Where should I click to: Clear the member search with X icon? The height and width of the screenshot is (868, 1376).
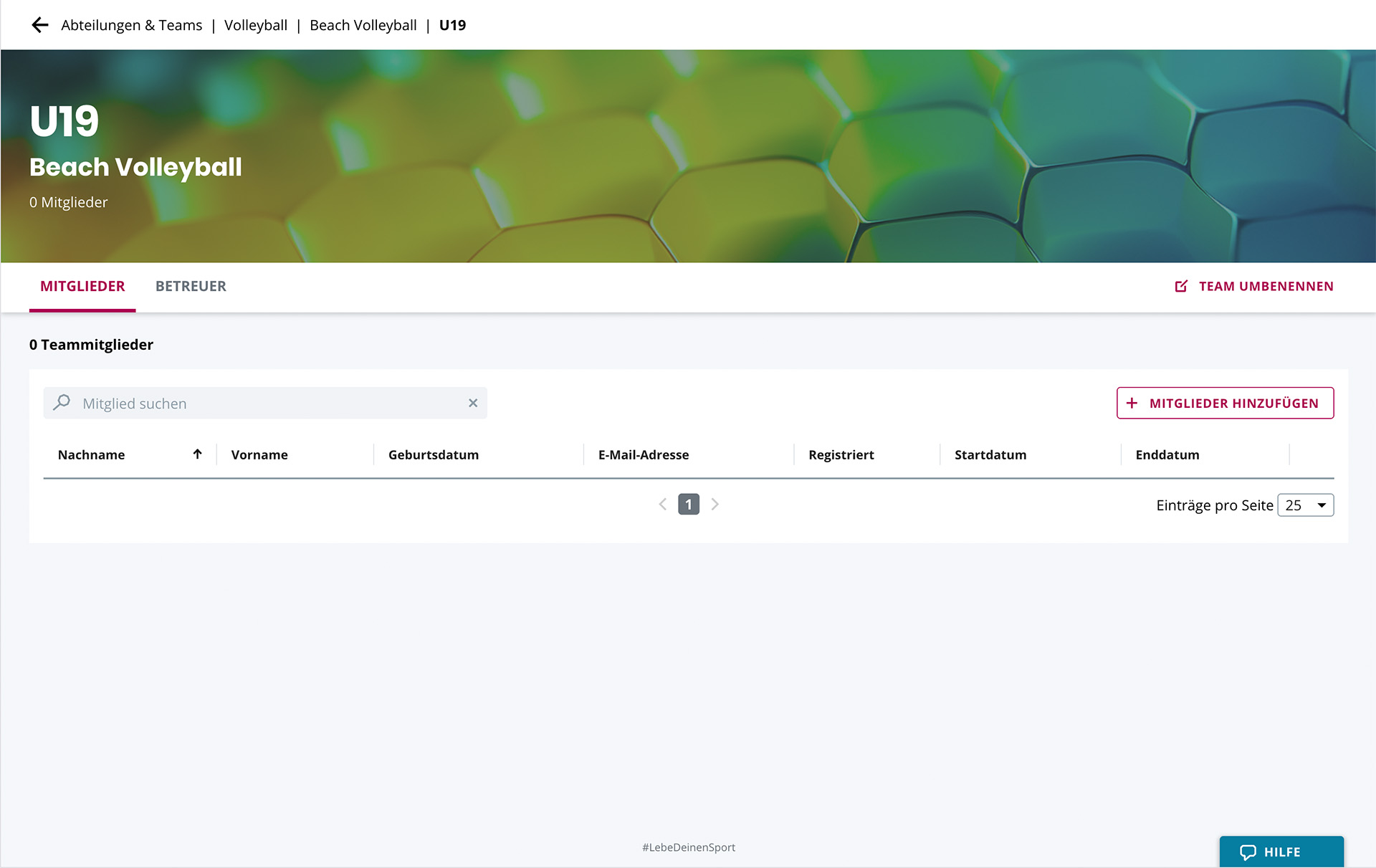click(x=473, y=403)
